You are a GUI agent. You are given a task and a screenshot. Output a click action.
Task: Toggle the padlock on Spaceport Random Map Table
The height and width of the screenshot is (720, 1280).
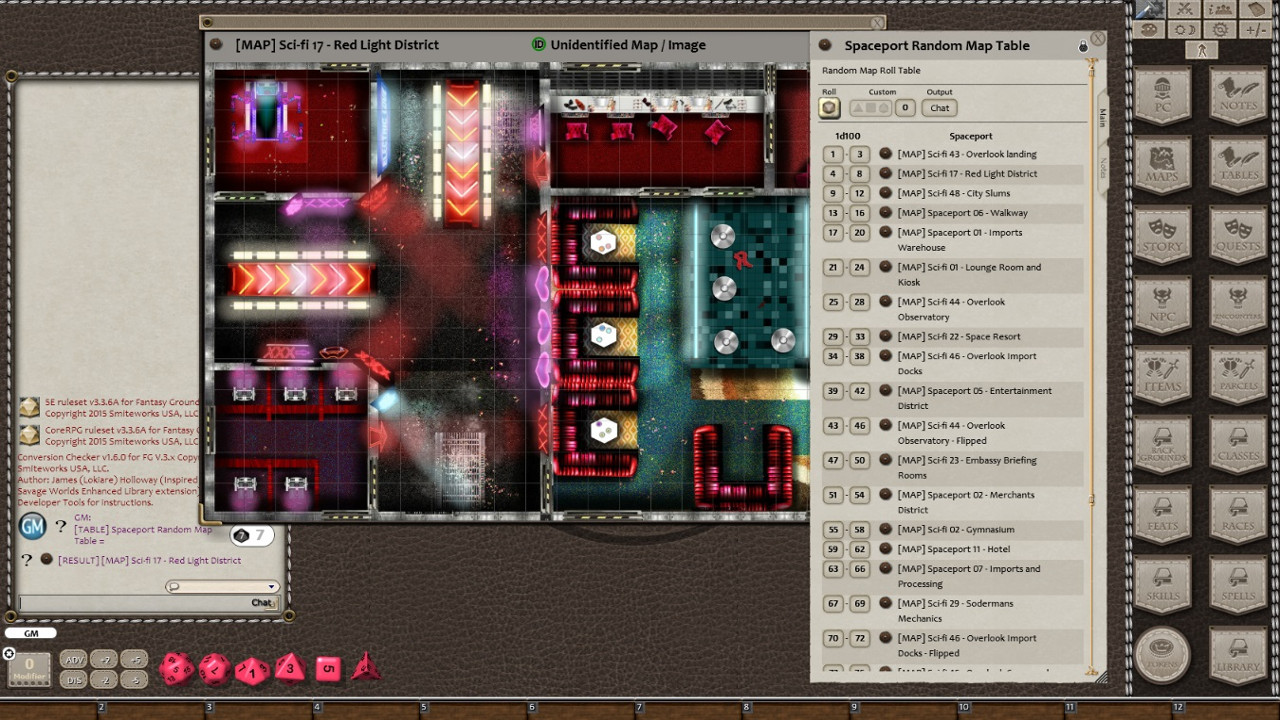(1083, 46)
